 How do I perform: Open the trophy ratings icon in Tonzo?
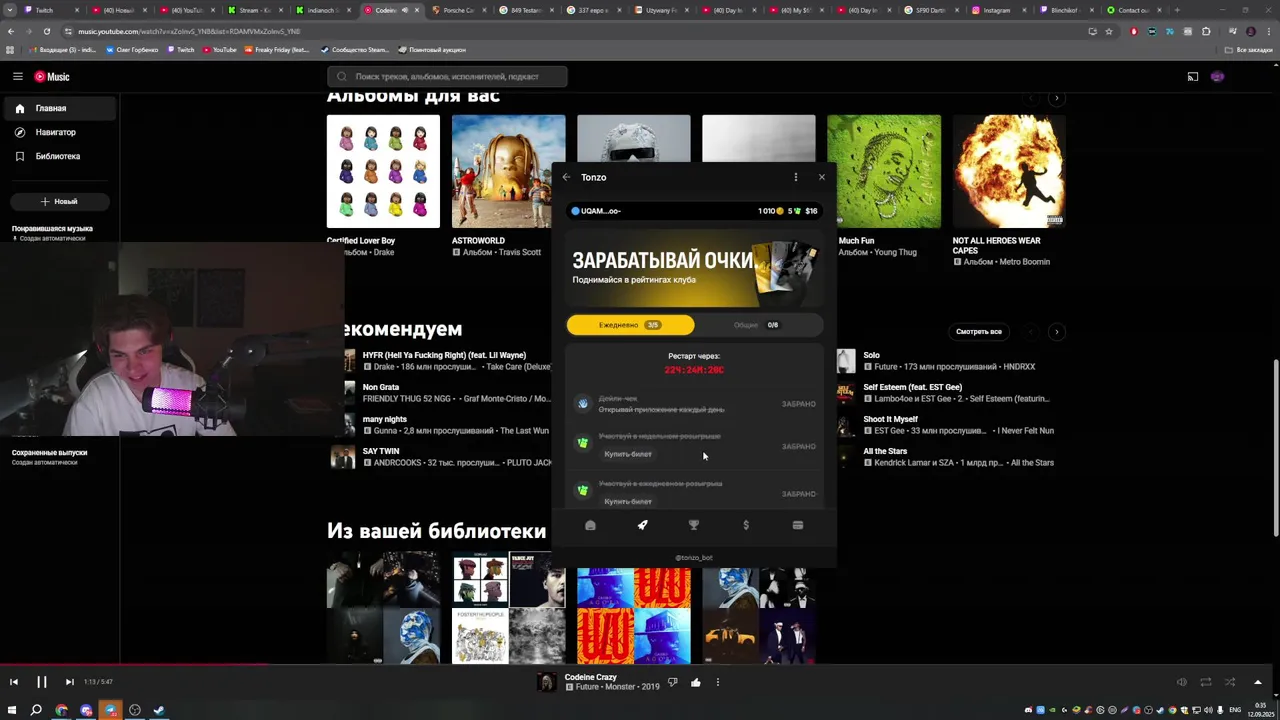(x=694, y=525)
